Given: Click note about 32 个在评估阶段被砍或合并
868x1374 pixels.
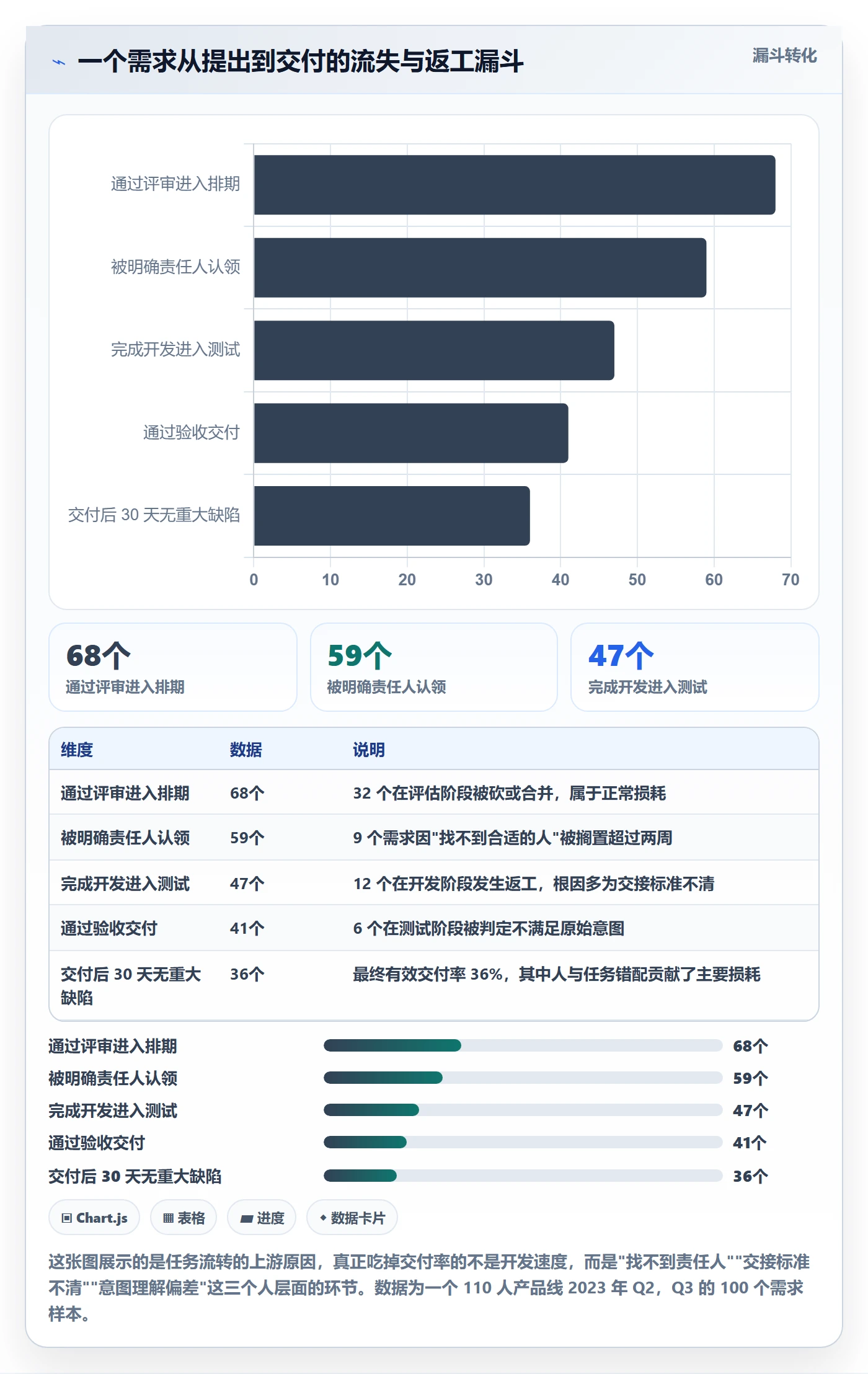Looking at the screenshot, I should (510, 793).
